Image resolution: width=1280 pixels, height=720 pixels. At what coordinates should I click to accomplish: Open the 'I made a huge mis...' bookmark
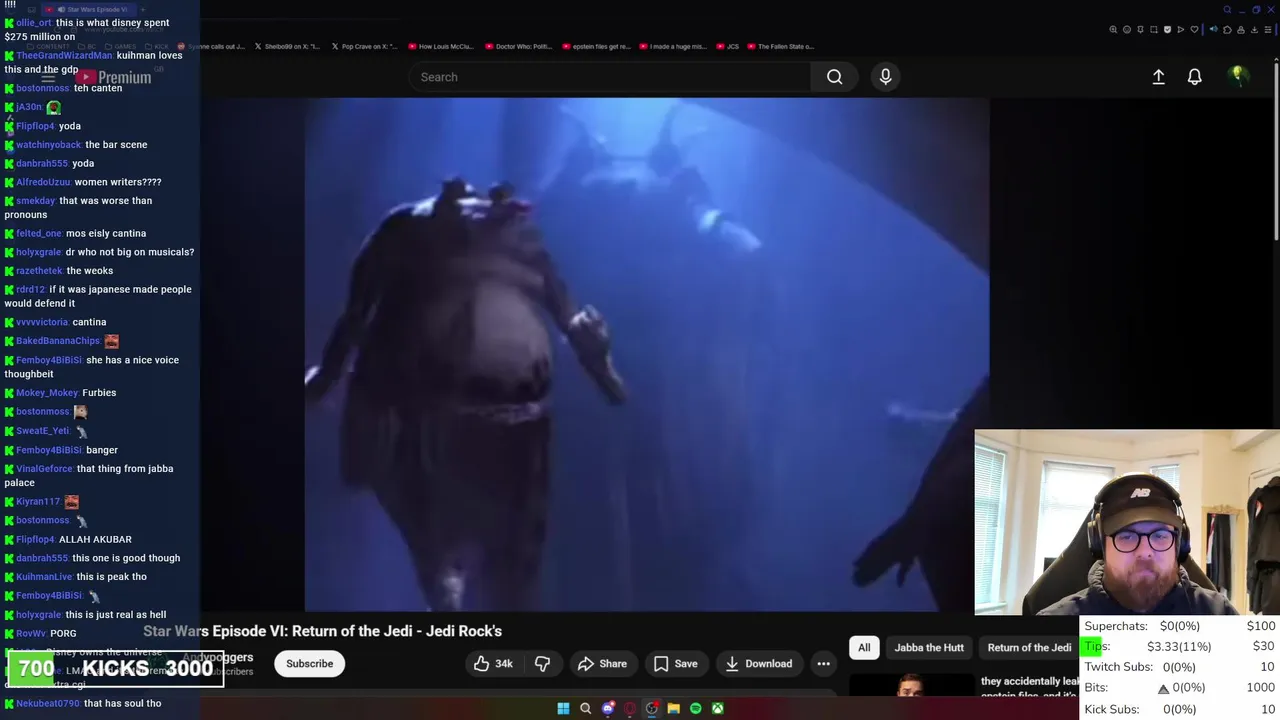[673, 46]
